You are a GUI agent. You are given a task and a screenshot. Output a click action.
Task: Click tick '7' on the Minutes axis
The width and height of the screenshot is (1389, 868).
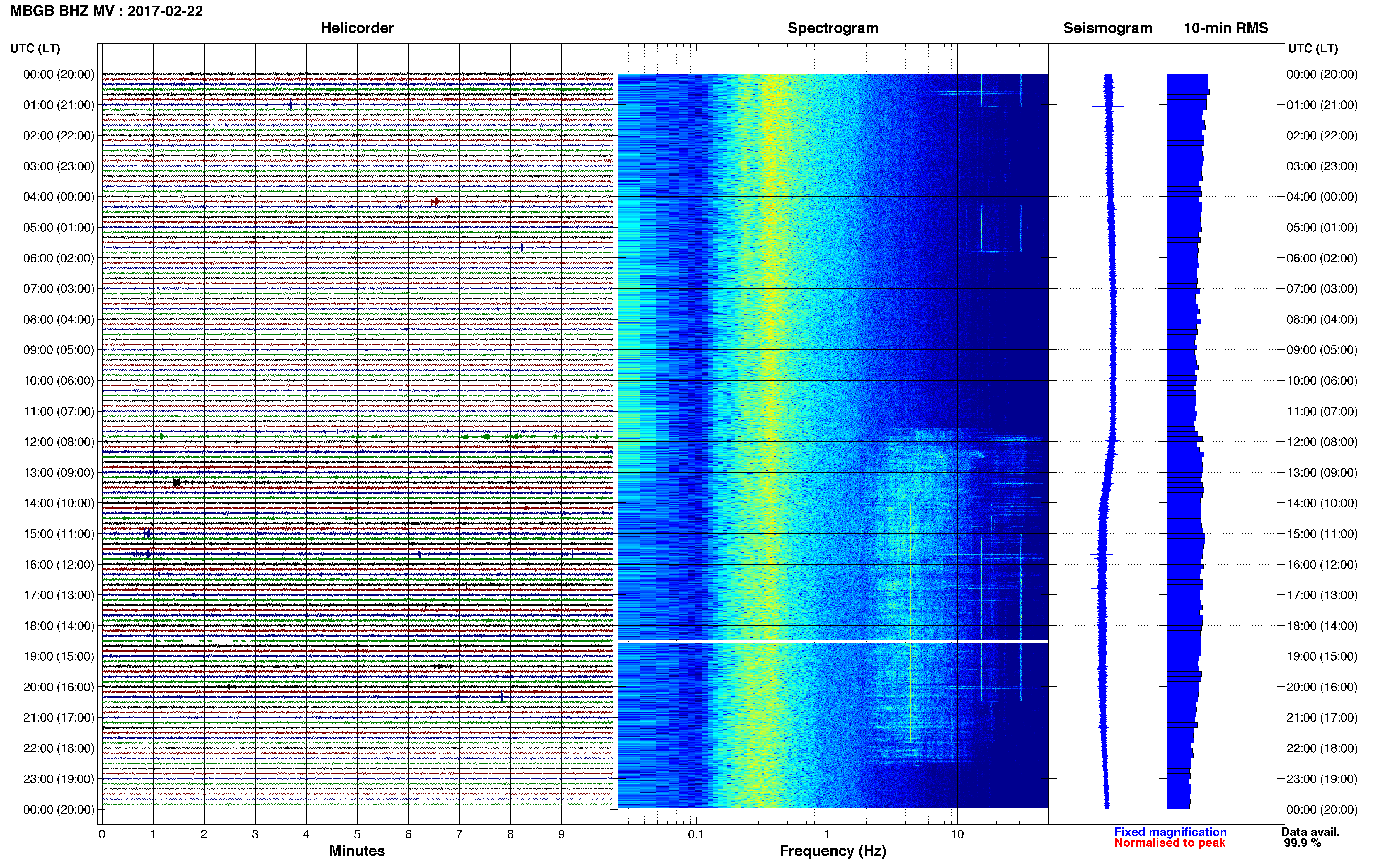[459, 835]
